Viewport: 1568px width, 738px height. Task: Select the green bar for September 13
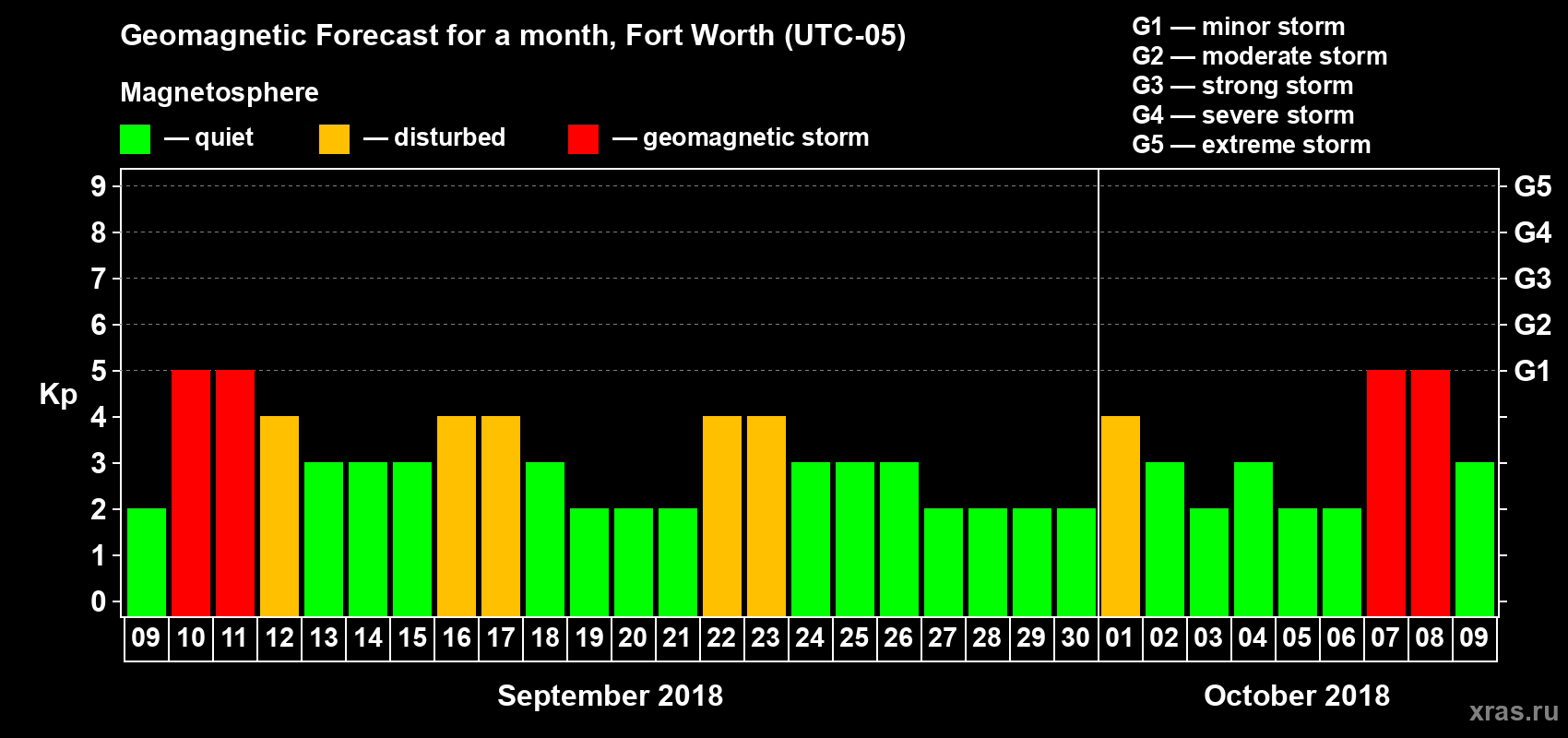pyautogui.click(x=324, y=539)
